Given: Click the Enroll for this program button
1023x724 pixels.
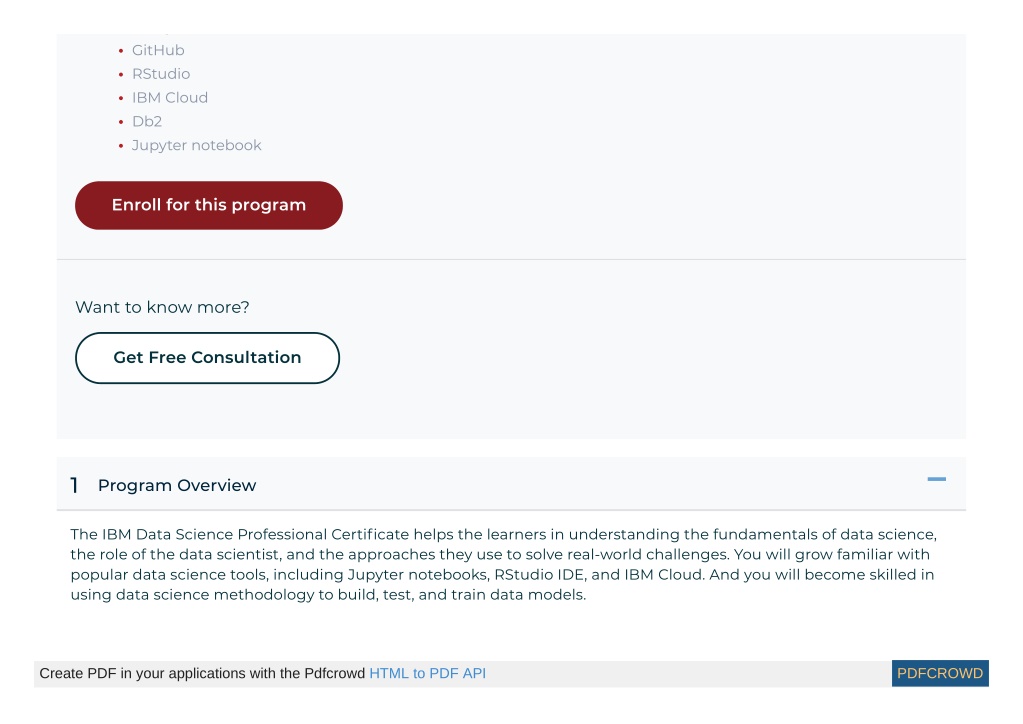Looking at the screenshot, I should pyautogui.click(x=209, y=205).
